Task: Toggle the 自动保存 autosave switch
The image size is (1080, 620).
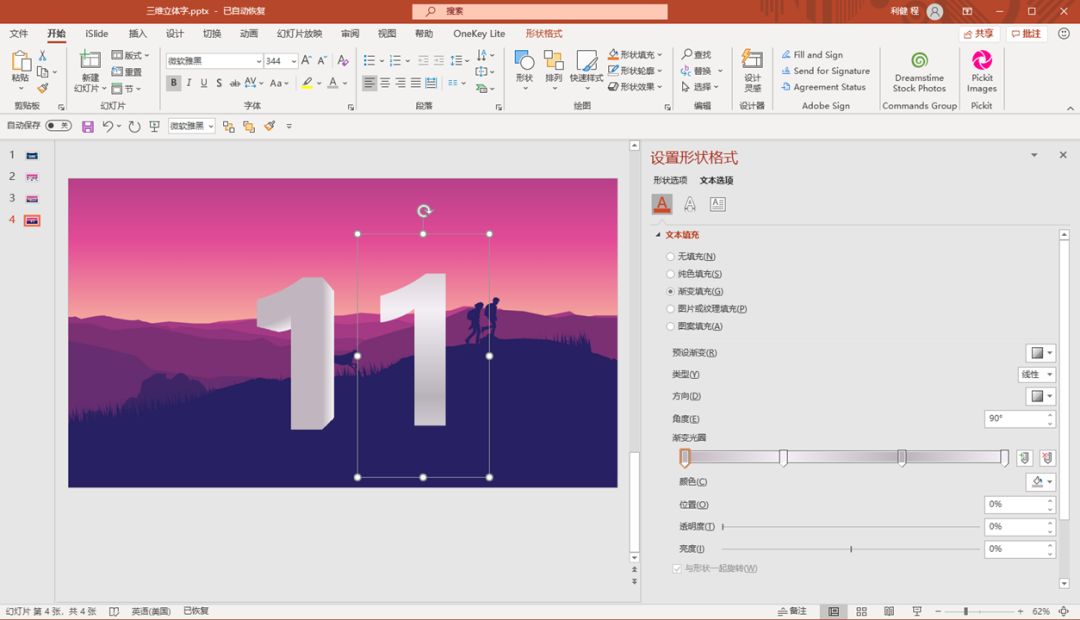Action: tap(58, 126)
